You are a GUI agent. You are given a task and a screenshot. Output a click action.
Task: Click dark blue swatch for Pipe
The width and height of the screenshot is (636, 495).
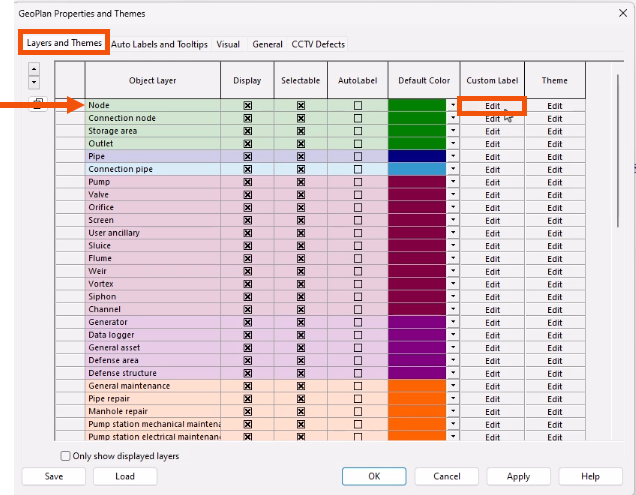[417, 157]
